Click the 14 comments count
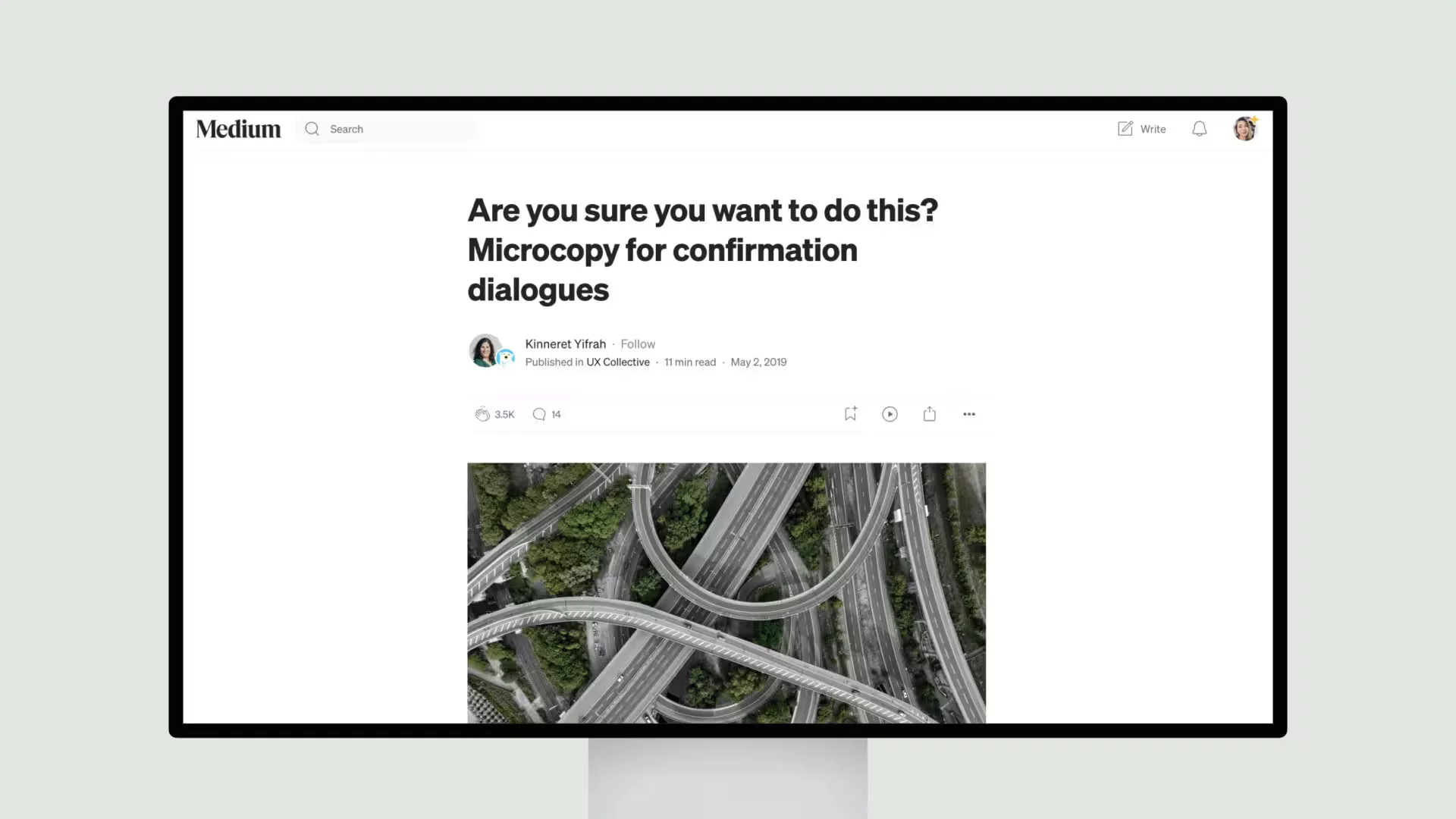Screen dimensions: 1456x819 tap(556, 414)
